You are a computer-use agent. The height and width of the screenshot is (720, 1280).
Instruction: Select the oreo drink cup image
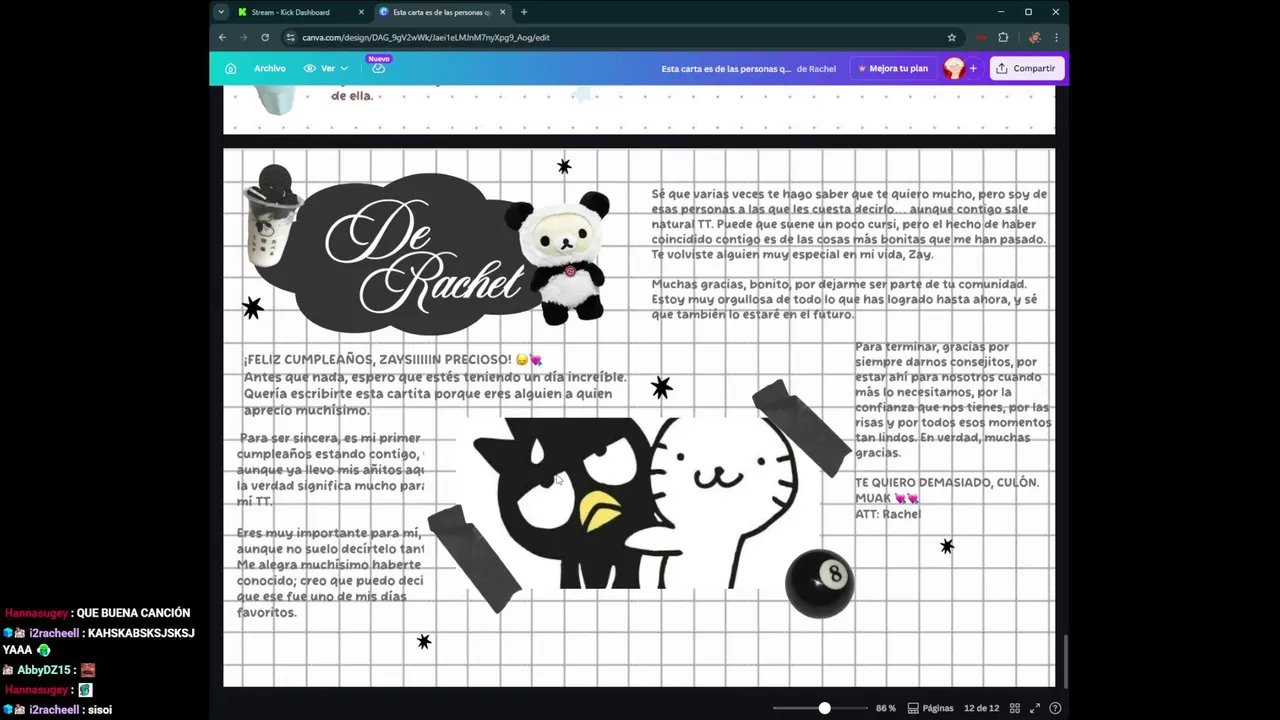point(272,216)
